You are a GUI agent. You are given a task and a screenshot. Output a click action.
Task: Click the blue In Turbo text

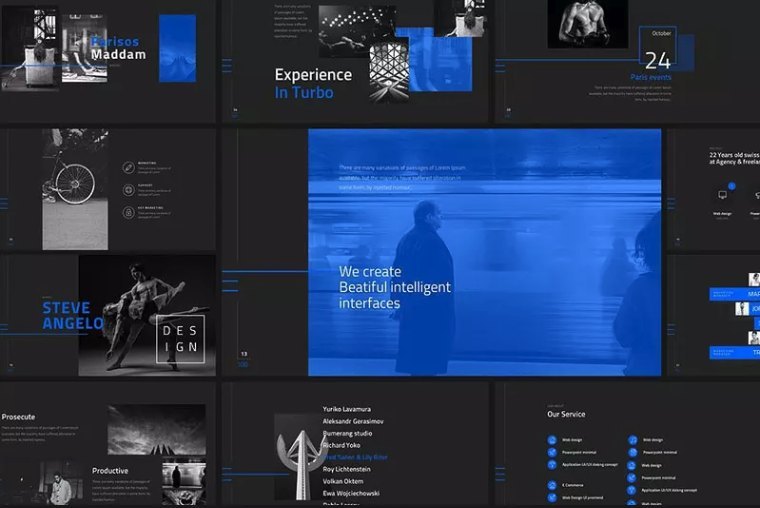304,93
